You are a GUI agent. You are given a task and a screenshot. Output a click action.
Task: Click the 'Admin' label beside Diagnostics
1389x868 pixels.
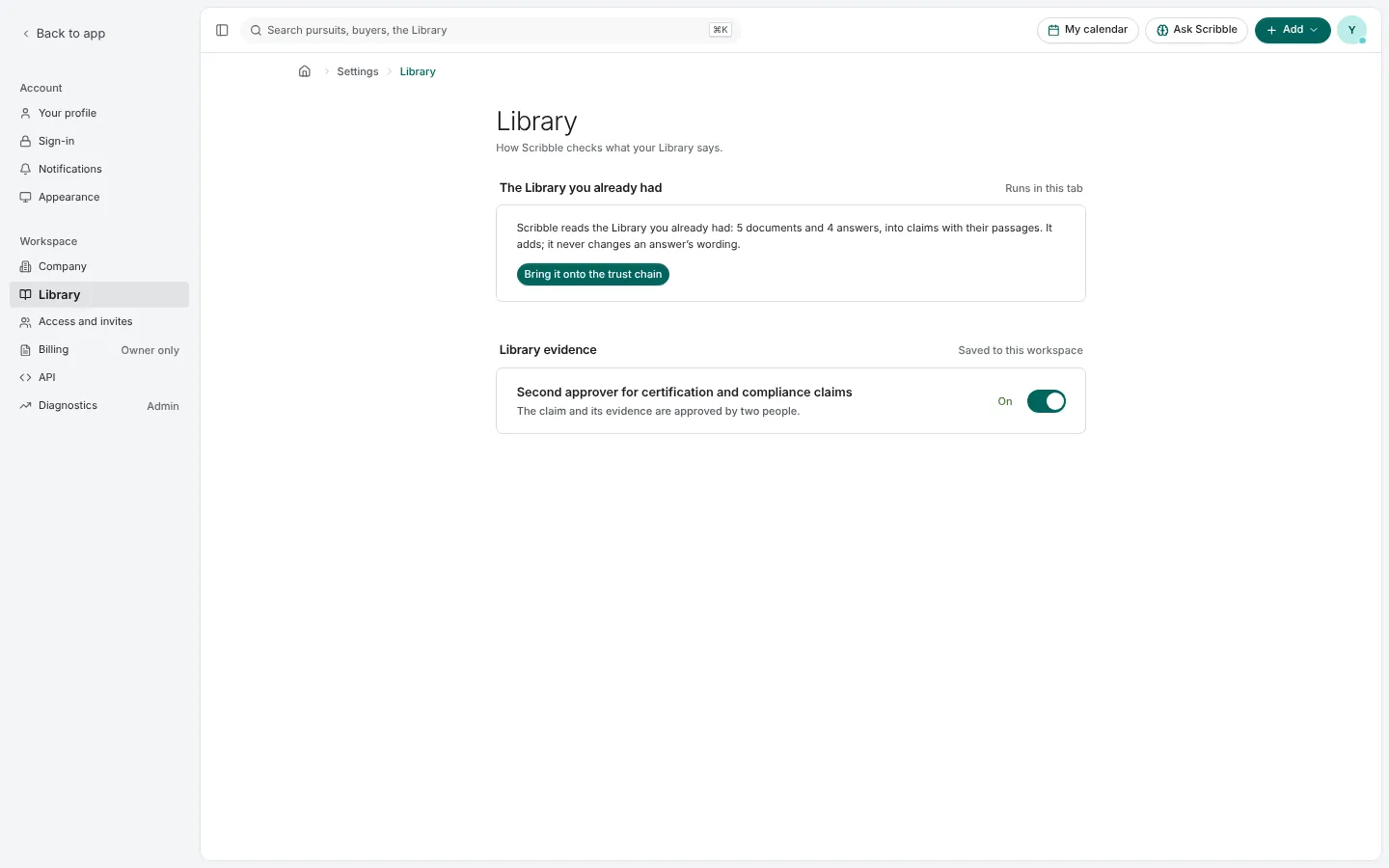tap(163, 407)
